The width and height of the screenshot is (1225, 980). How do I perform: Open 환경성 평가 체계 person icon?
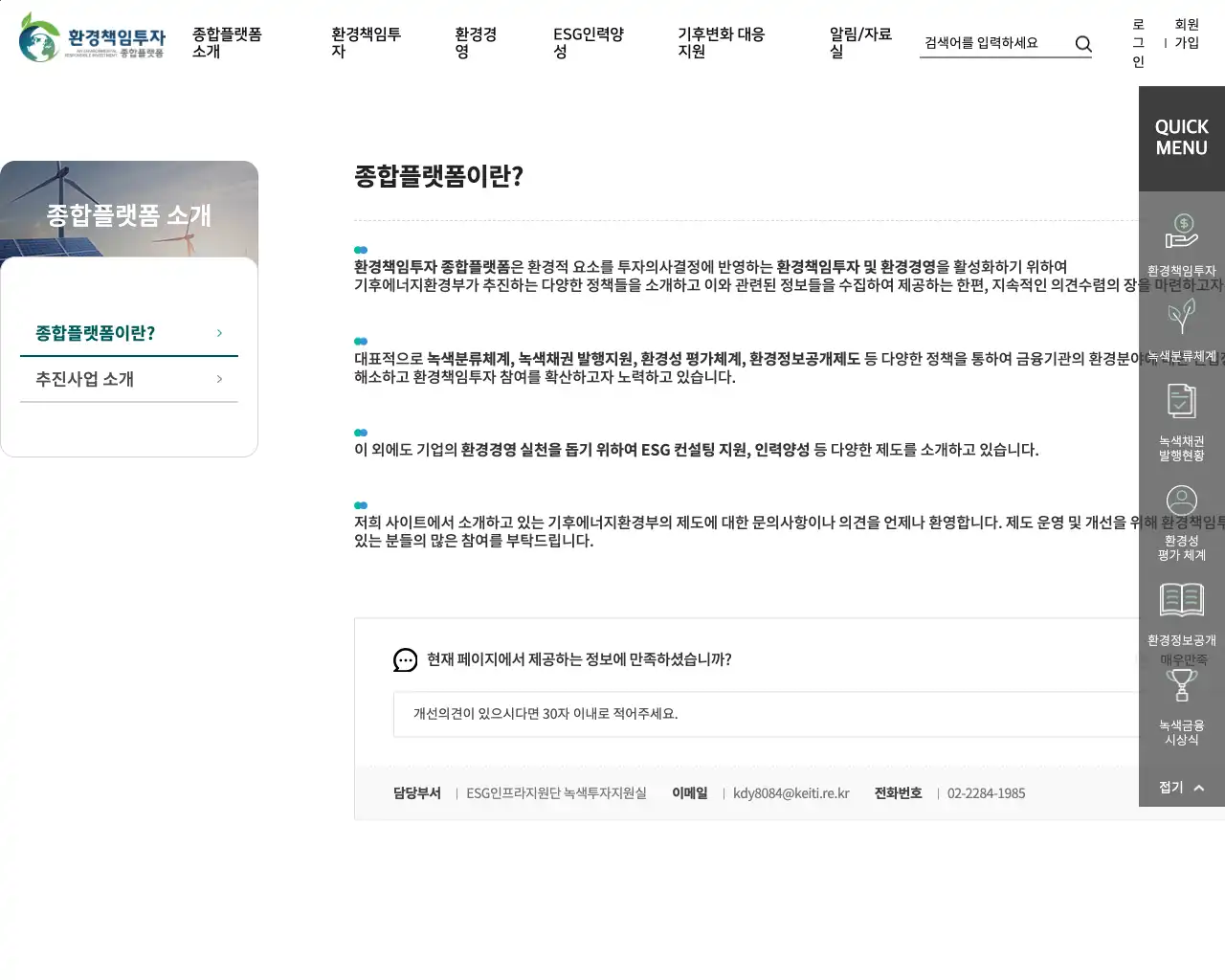click(x=1181, y=501)
